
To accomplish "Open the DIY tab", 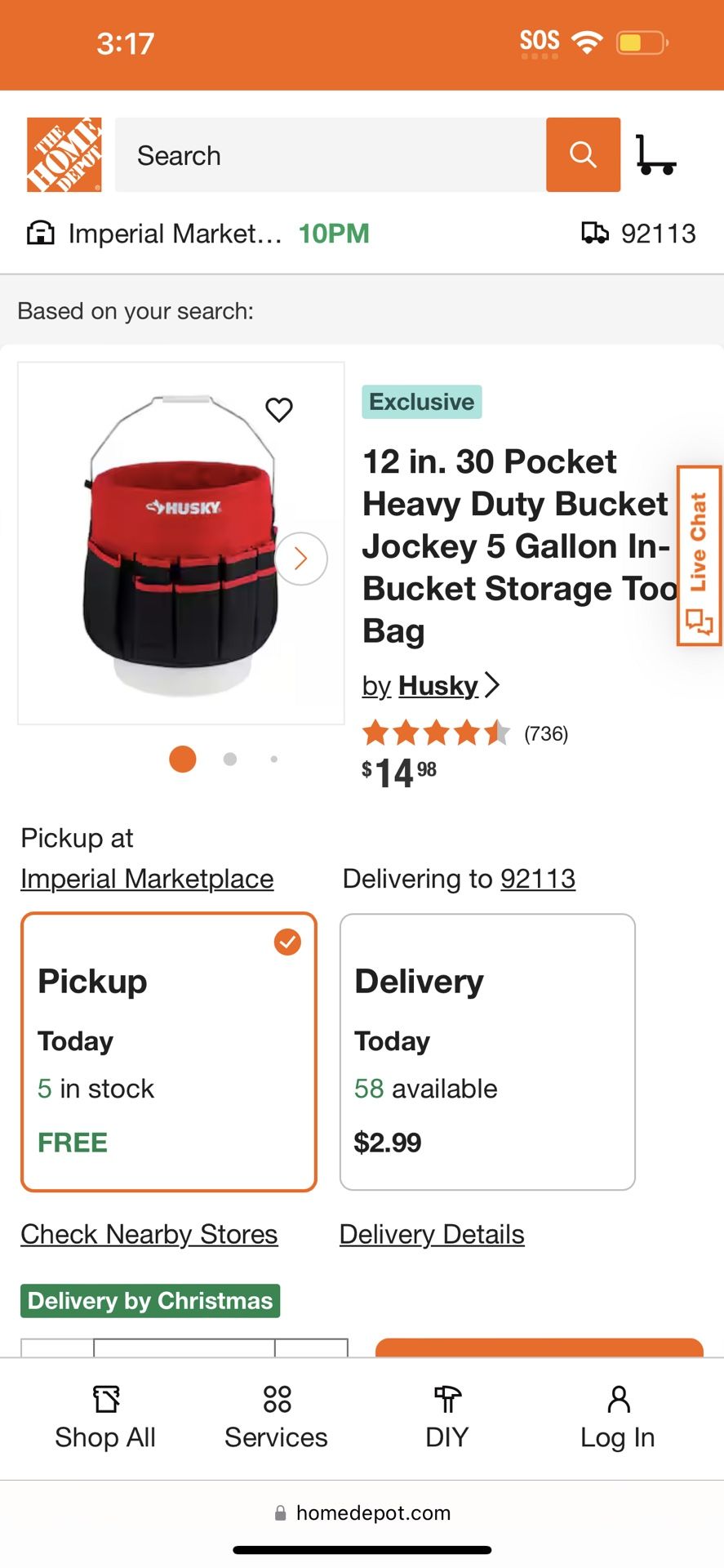I will (x=446, y=1417).
